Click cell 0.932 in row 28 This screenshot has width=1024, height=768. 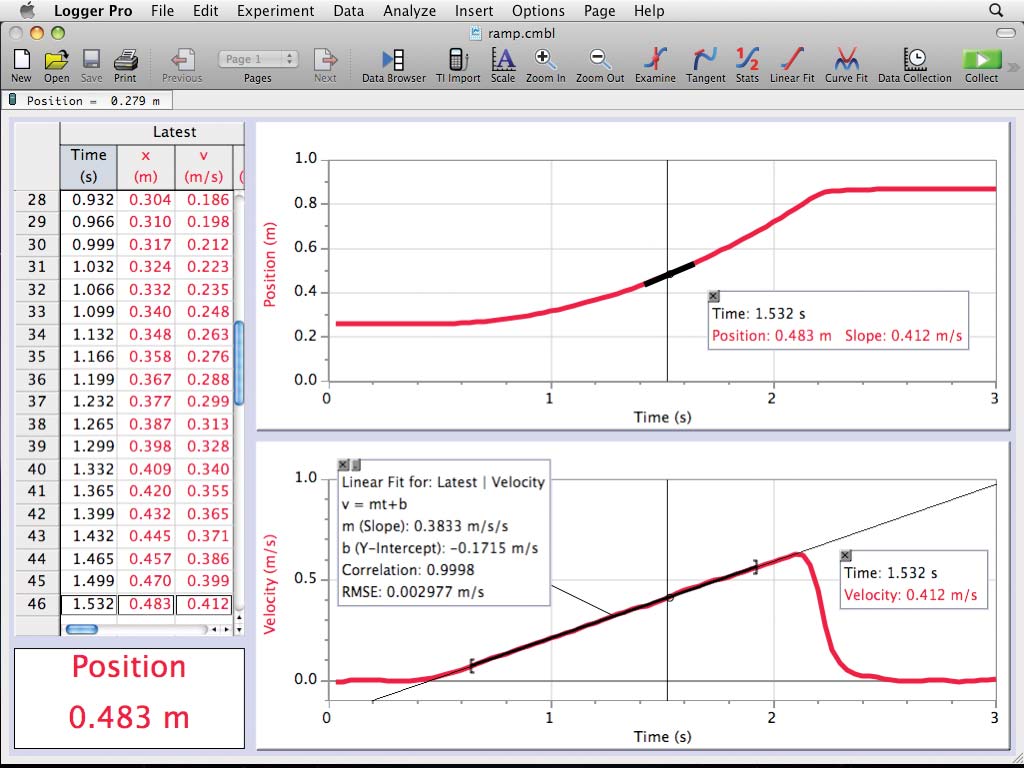click(x=89, y=200)
